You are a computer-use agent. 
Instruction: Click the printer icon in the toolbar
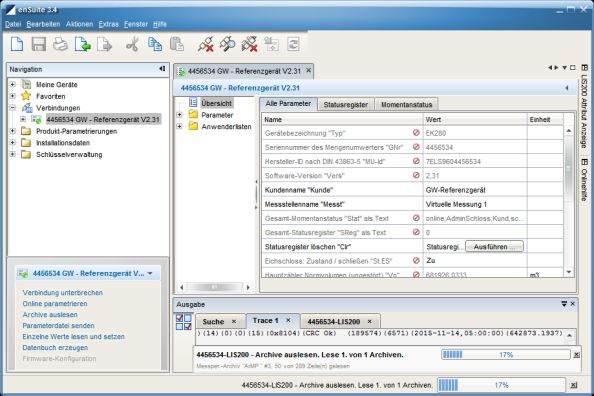pos(60,44)
